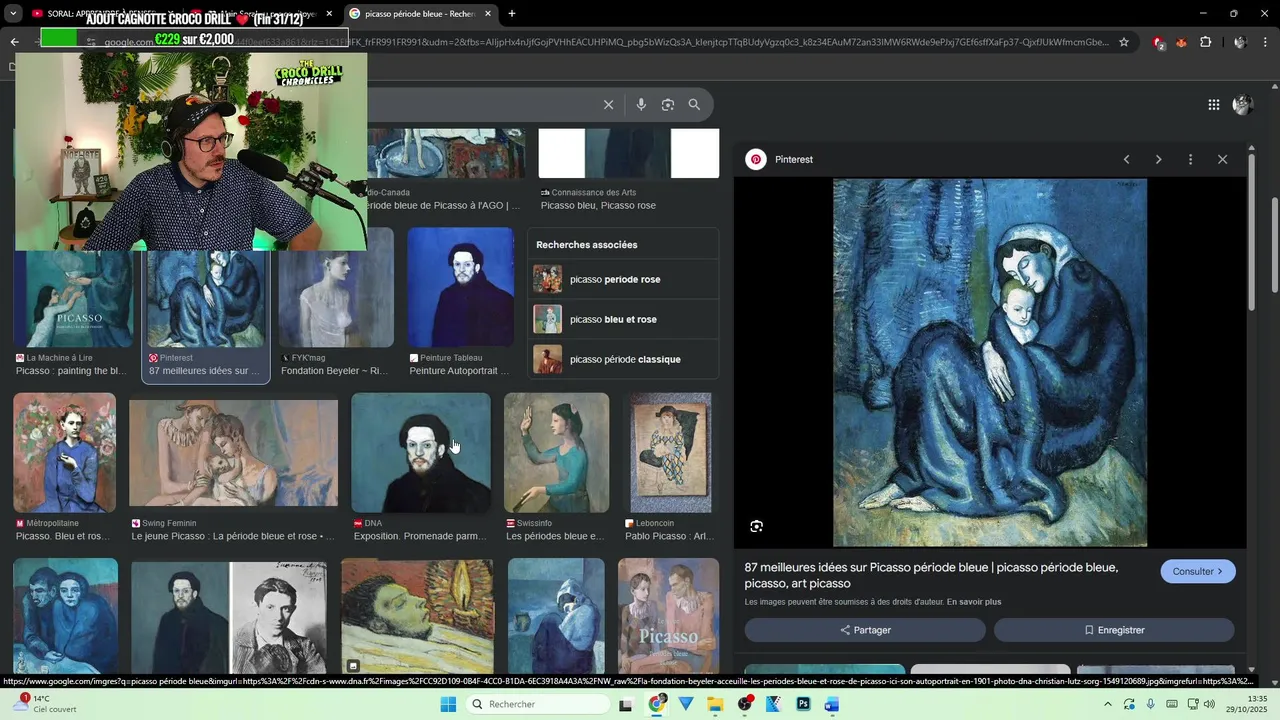Open the Google apps grid

click(1213, 104)
